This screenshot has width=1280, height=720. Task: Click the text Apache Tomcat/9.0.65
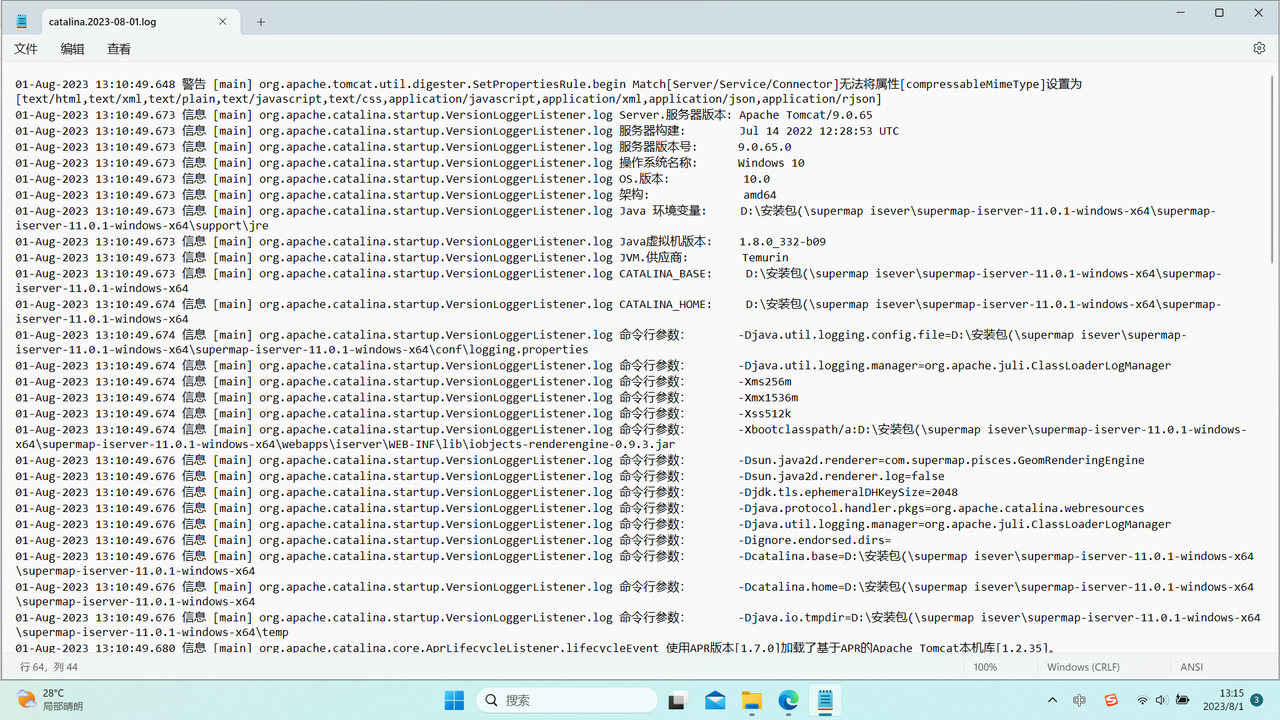click(806, 115)
